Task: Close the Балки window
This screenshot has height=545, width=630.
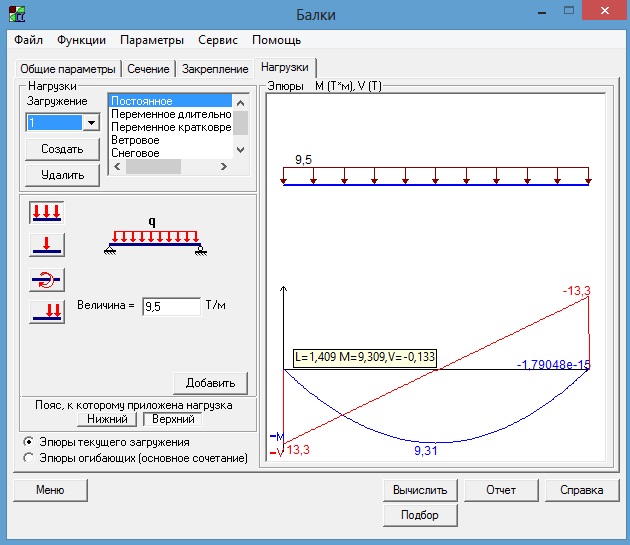Action: pos(605,11)
